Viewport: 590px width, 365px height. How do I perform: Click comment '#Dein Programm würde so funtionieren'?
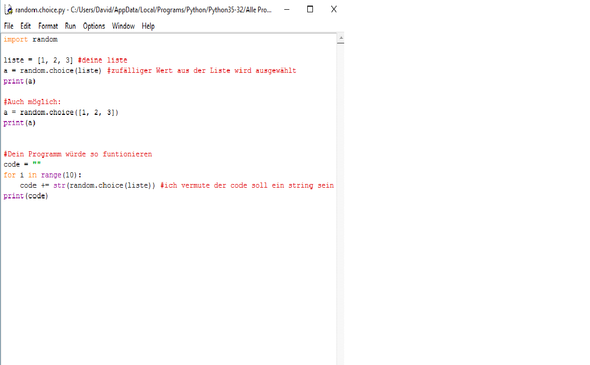(78, 154)
